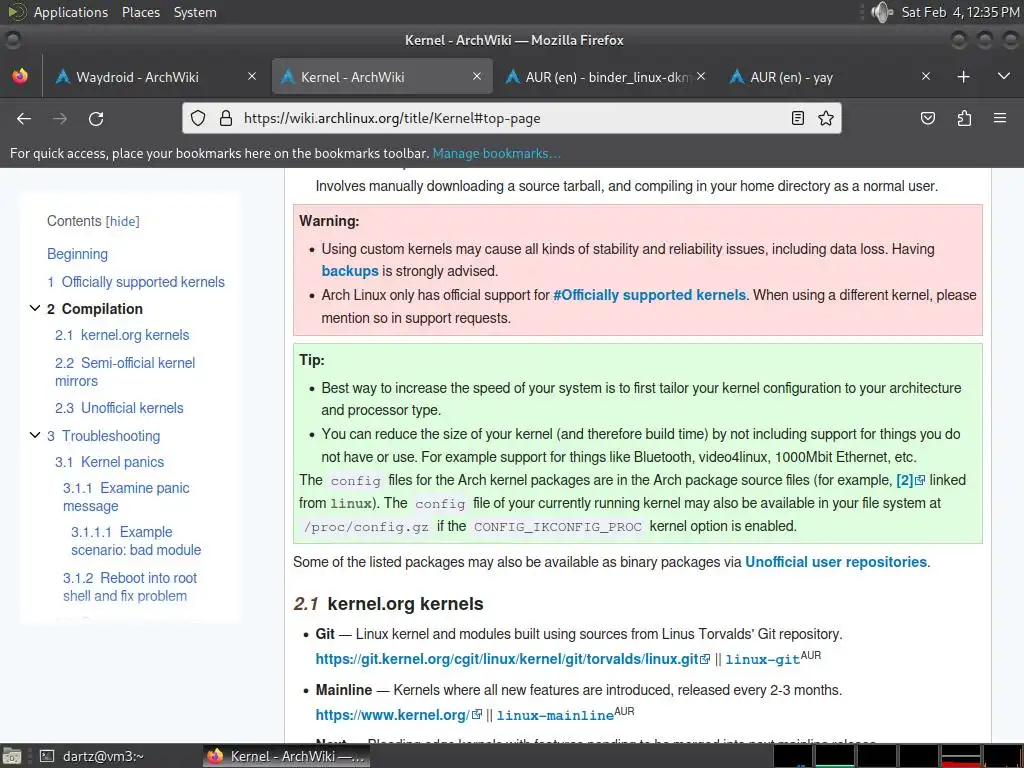Jump to Beginning in contents

click(x=77, y=254)
